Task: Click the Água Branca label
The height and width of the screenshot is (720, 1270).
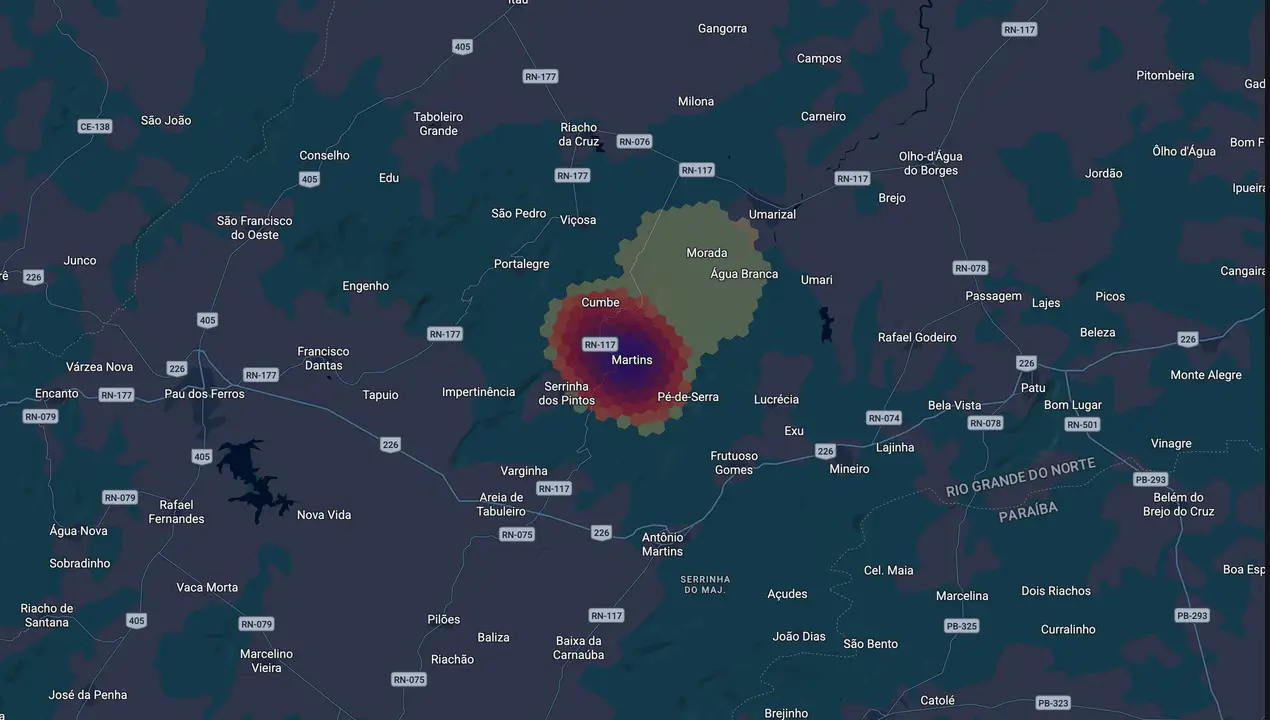Action: coord(744,274)
